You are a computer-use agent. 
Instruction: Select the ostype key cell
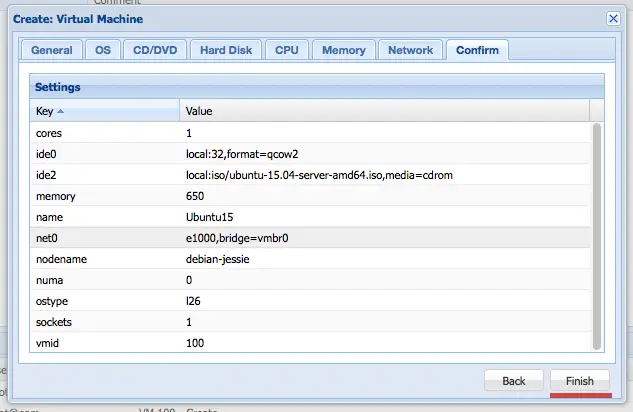click(105, 301)
